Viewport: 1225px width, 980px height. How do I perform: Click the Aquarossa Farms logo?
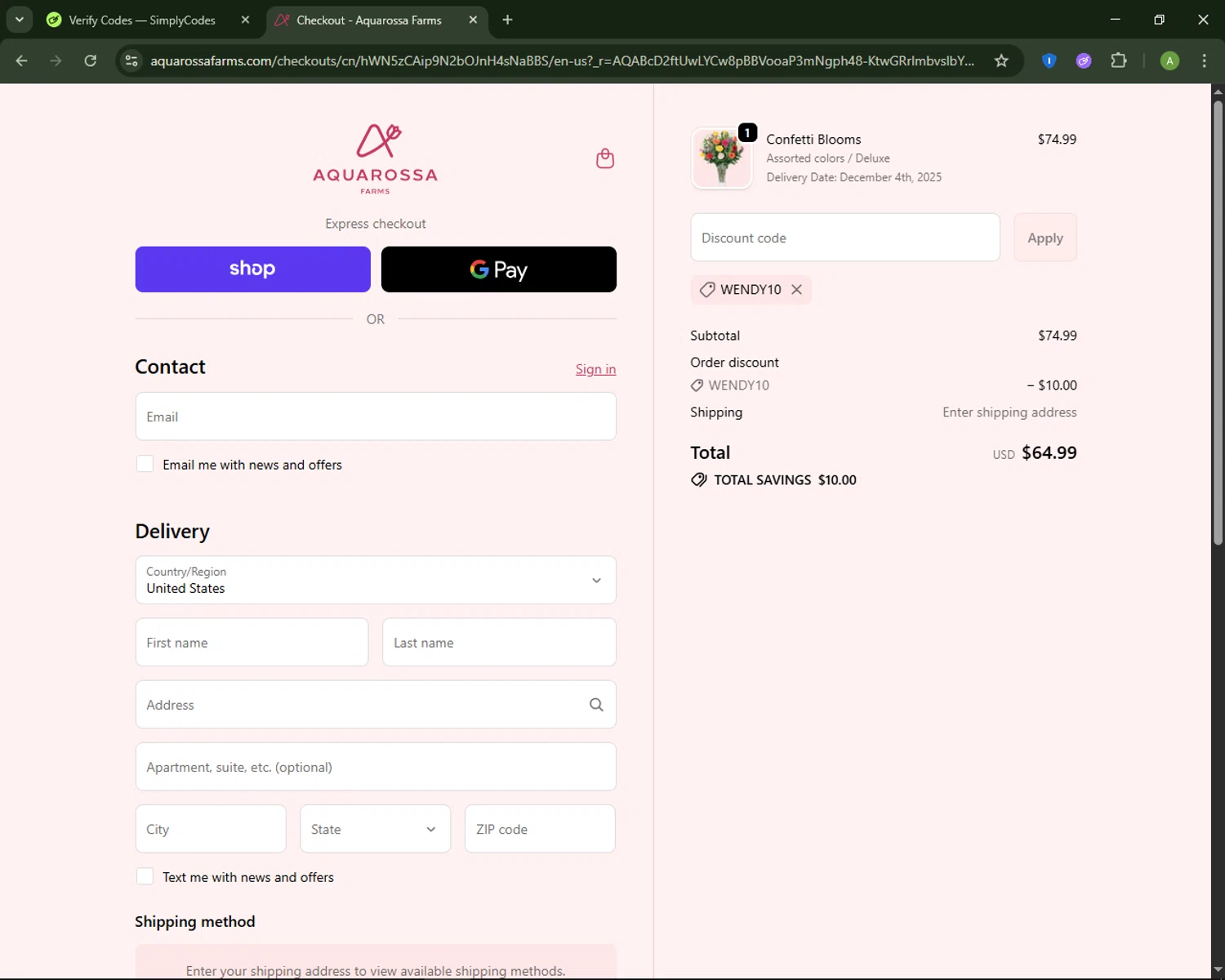376,159
